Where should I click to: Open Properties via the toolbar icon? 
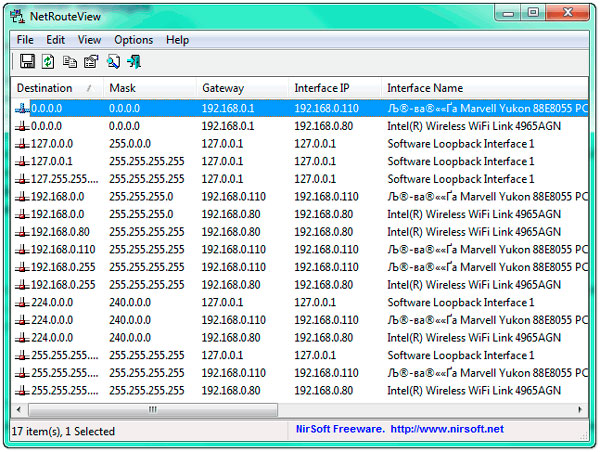tap(91, 62)
